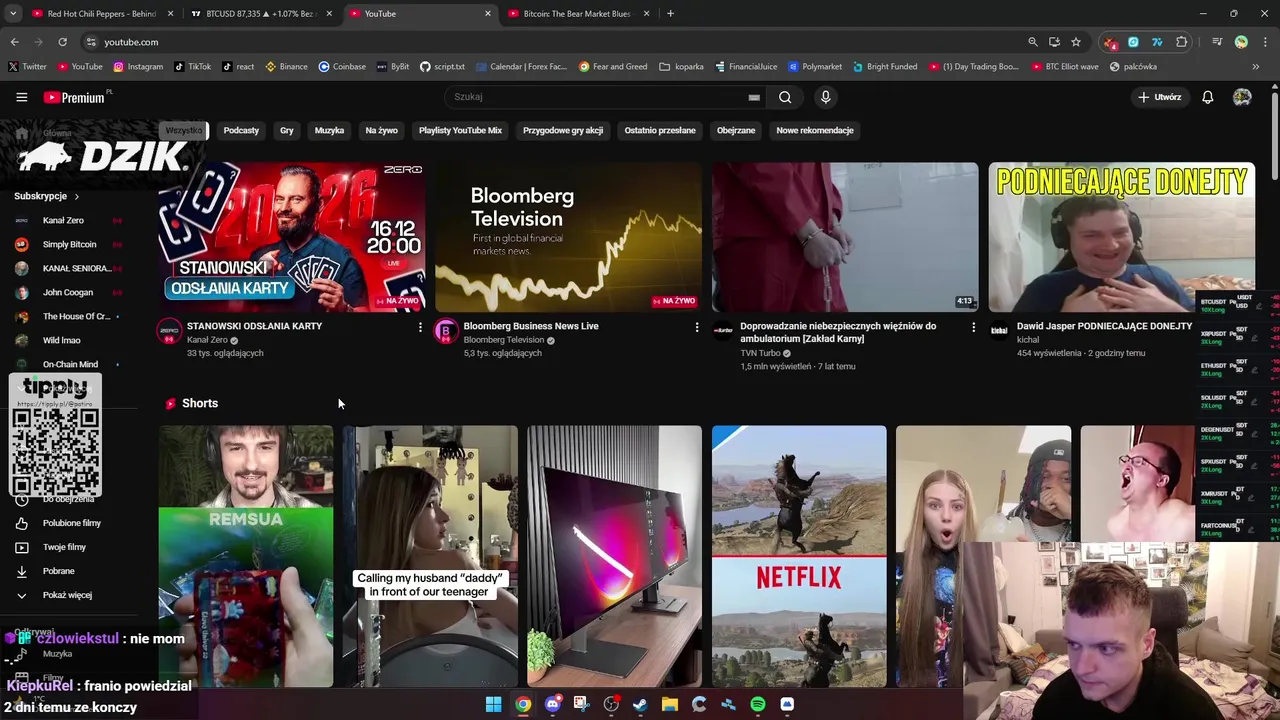Select the Ostatnio przesłane chip

point(660,130)
